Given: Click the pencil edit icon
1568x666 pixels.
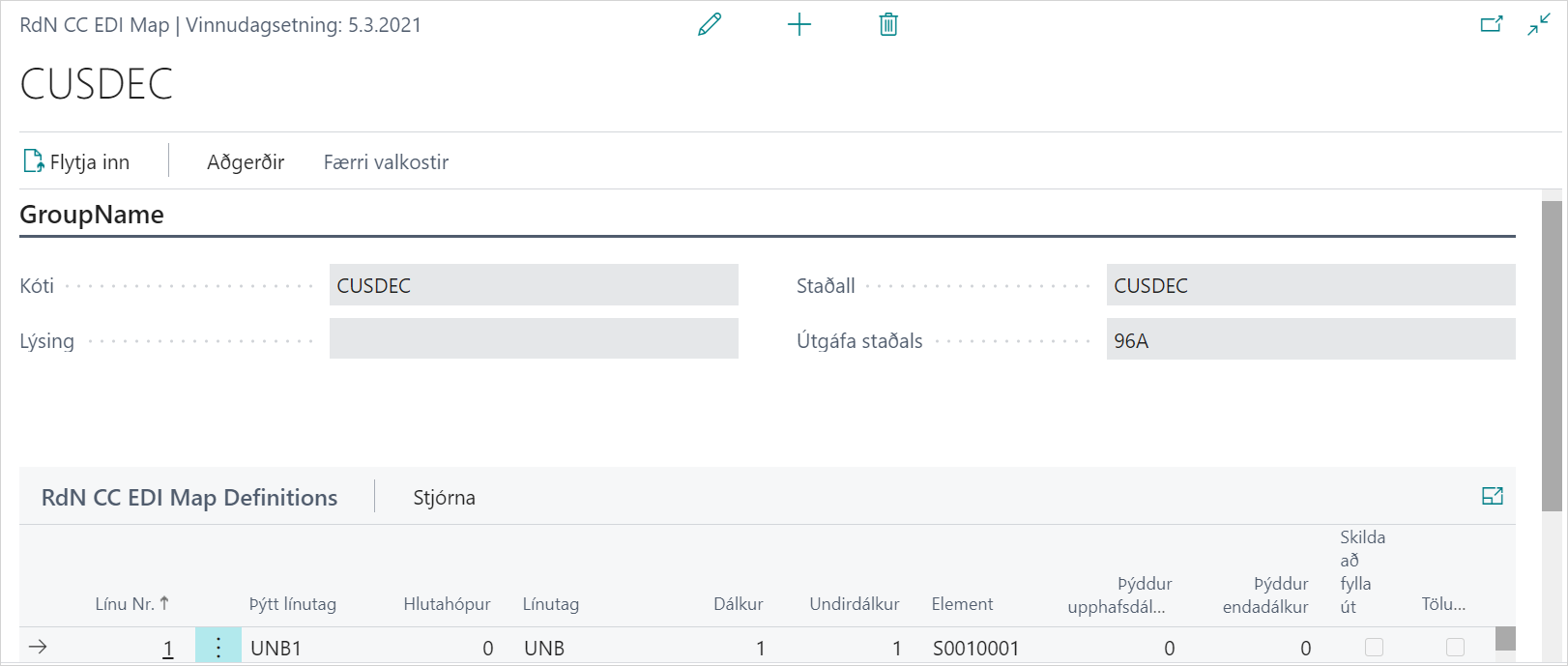Looking at the screenshot, I should click(x=710, y=25).
